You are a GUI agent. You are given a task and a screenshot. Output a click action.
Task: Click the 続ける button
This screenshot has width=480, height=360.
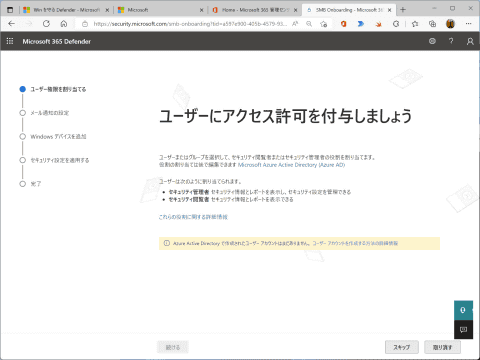tap(173, 347)
